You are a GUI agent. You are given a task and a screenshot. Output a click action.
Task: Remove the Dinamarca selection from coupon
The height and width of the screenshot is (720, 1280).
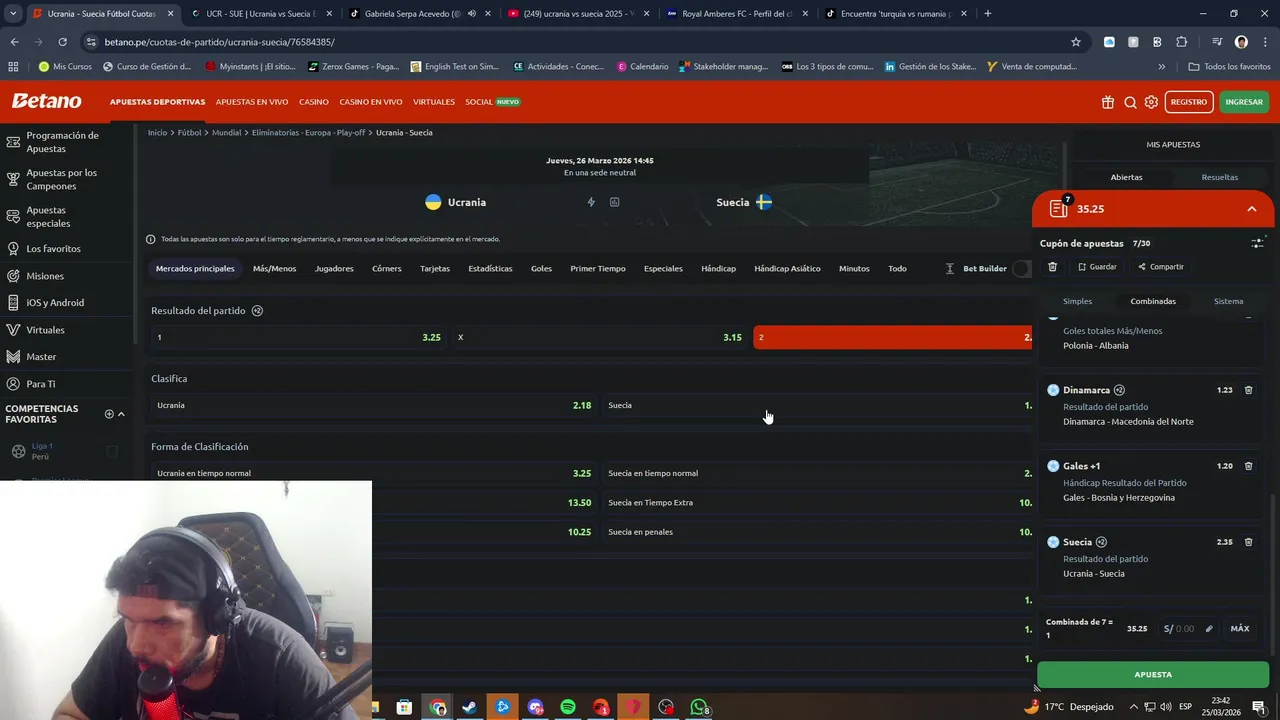(1248, 390)
